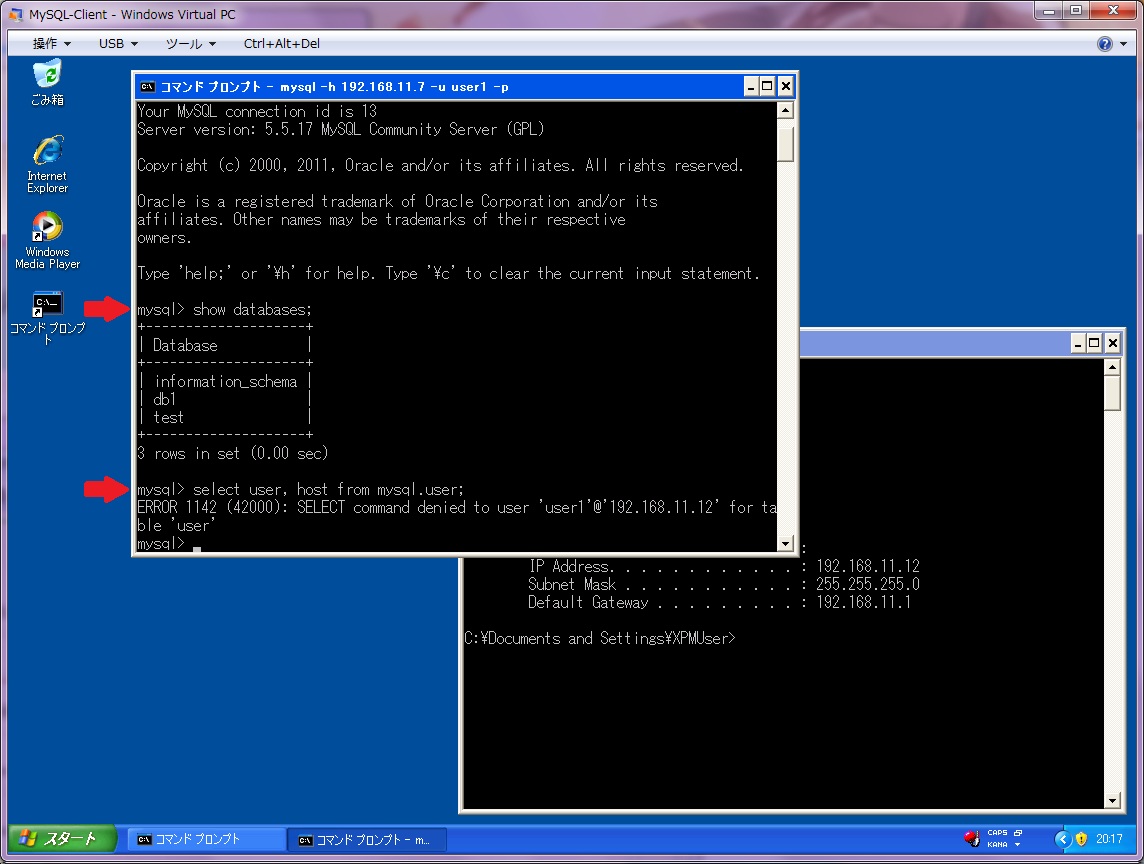
Task: Click the Default Gateway 192.168.11.1 line
Action: pos(719,602)
